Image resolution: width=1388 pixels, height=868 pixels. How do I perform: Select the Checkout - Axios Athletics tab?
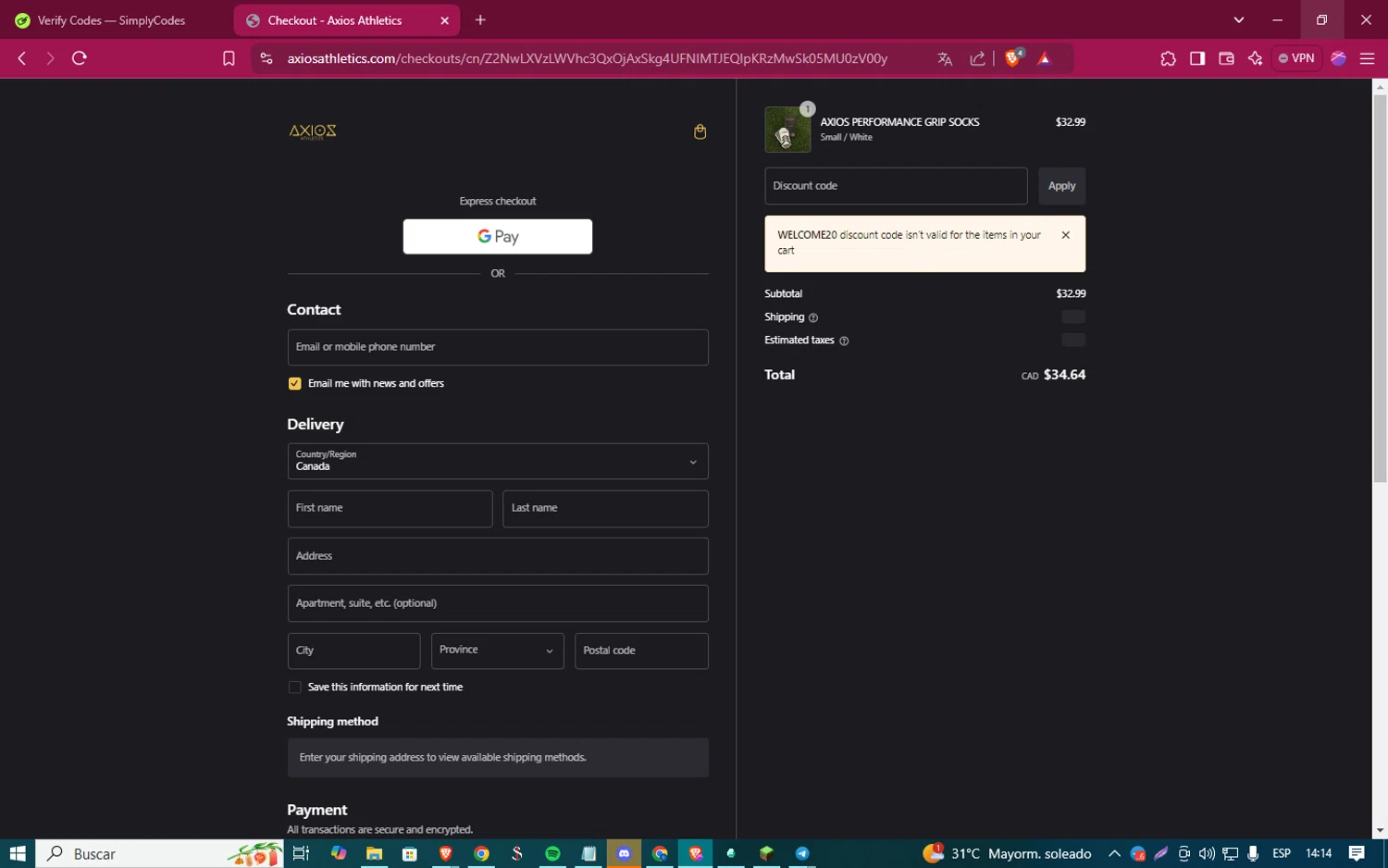(346, 20)
